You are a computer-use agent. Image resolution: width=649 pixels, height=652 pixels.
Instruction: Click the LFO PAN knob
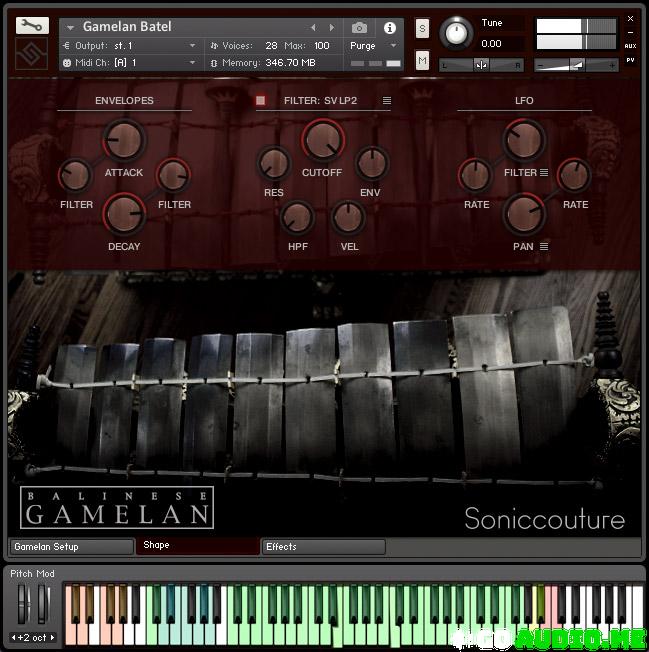(x=524, y=214)
